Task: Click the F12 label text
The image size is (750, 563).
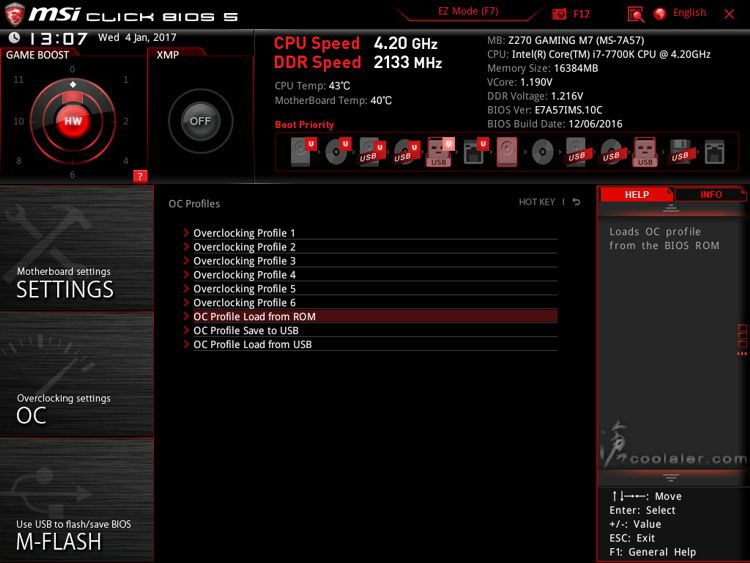Action: [581, 14]
